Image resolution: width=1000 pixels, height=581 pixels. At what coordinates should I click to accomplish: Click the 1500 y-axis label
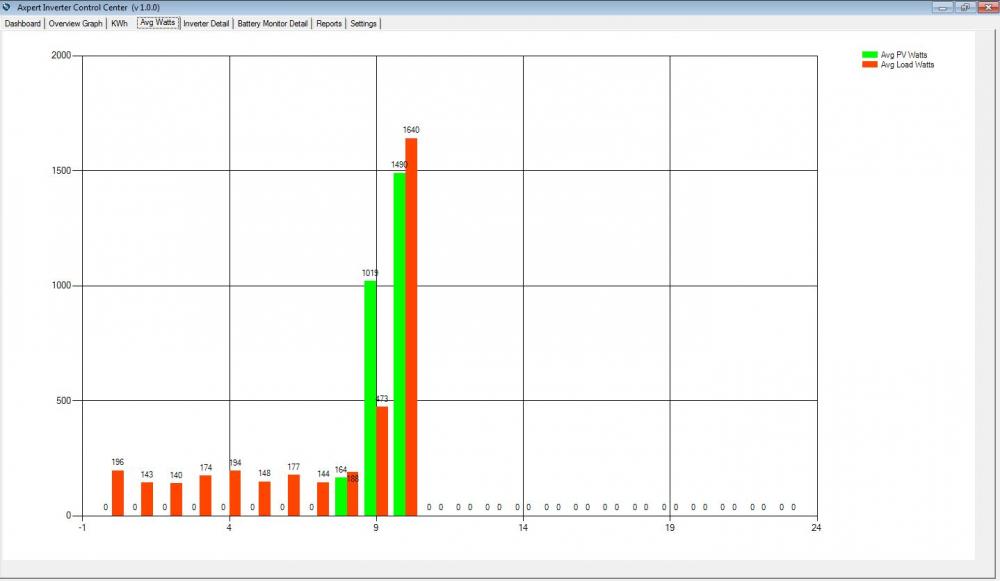pos(61,170)
